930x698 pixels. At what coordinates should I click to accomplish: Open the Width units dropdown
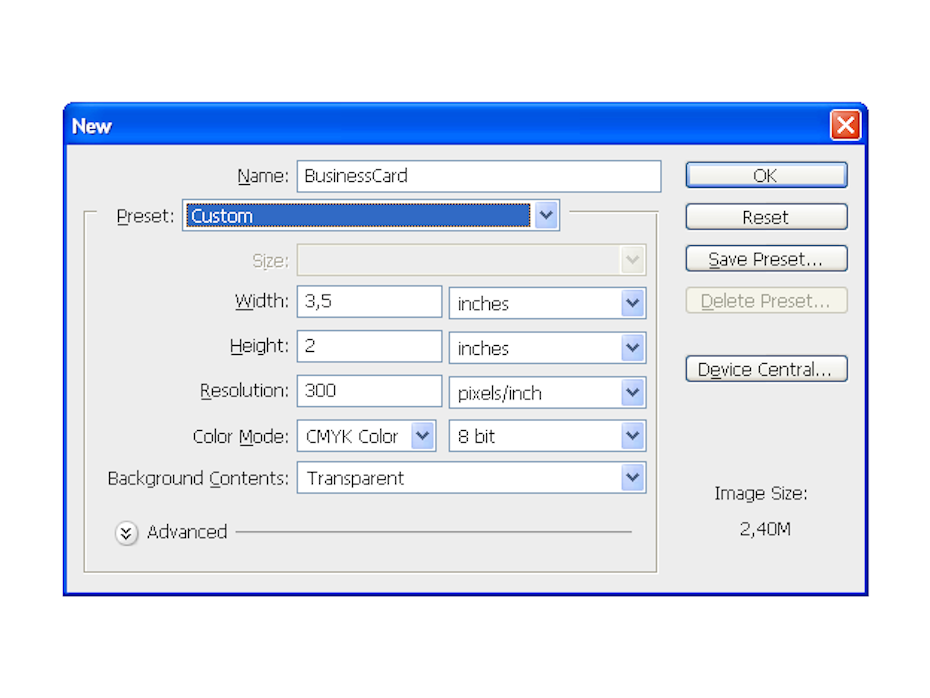(632, 303)
